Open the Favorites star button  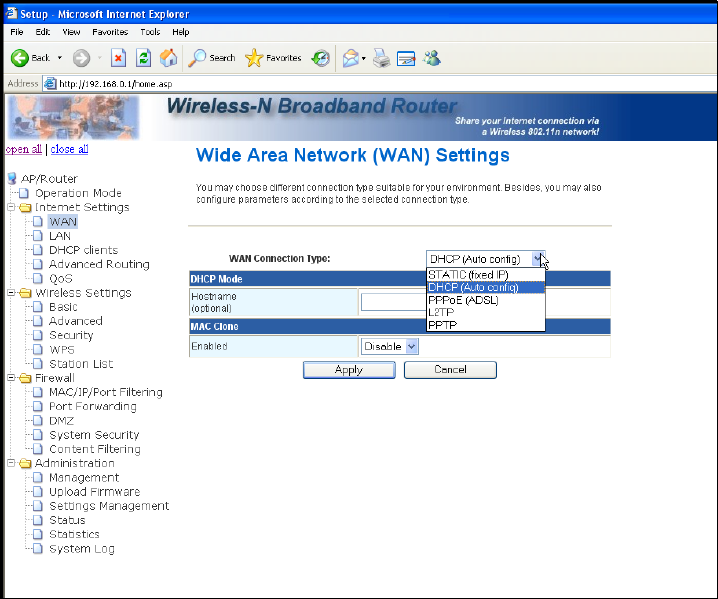pos(273,58)
